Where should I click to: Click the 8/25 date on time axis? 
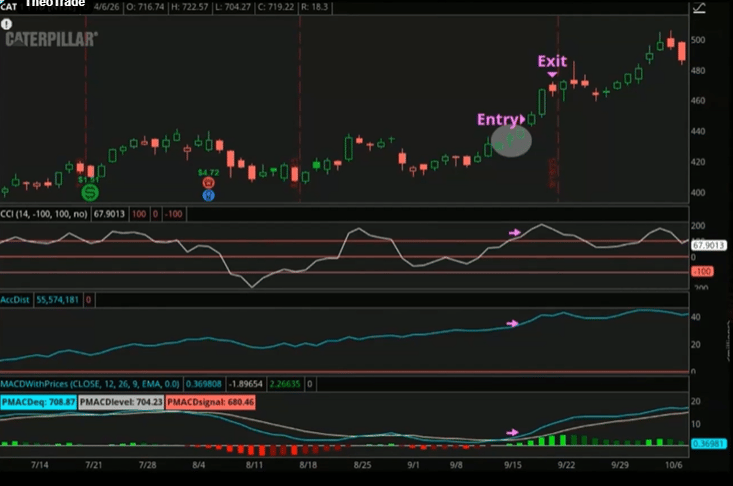(x=362, y=465)
